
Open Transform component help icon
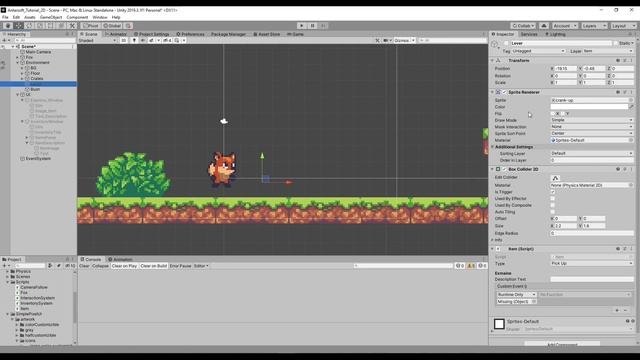click(618, 60)
